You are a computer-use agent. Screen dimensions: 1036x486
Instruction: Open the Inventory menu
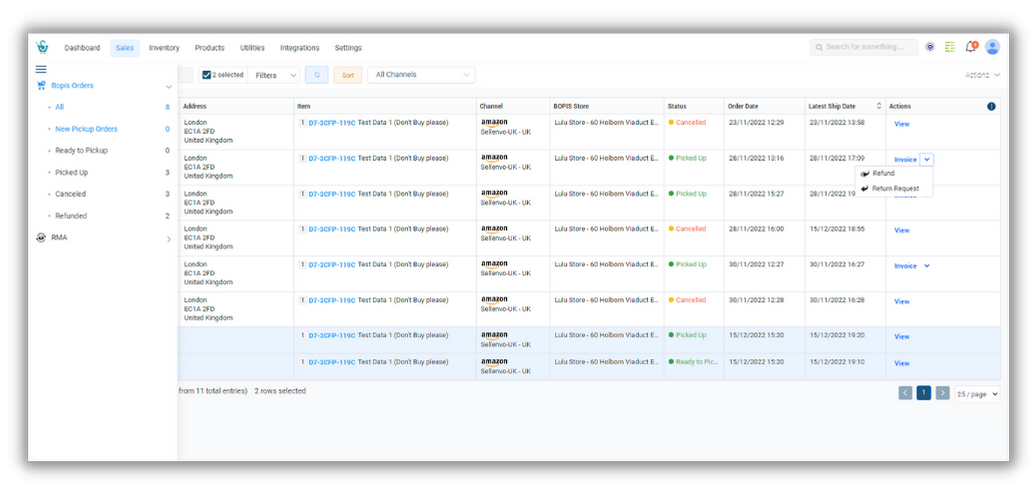164,48
